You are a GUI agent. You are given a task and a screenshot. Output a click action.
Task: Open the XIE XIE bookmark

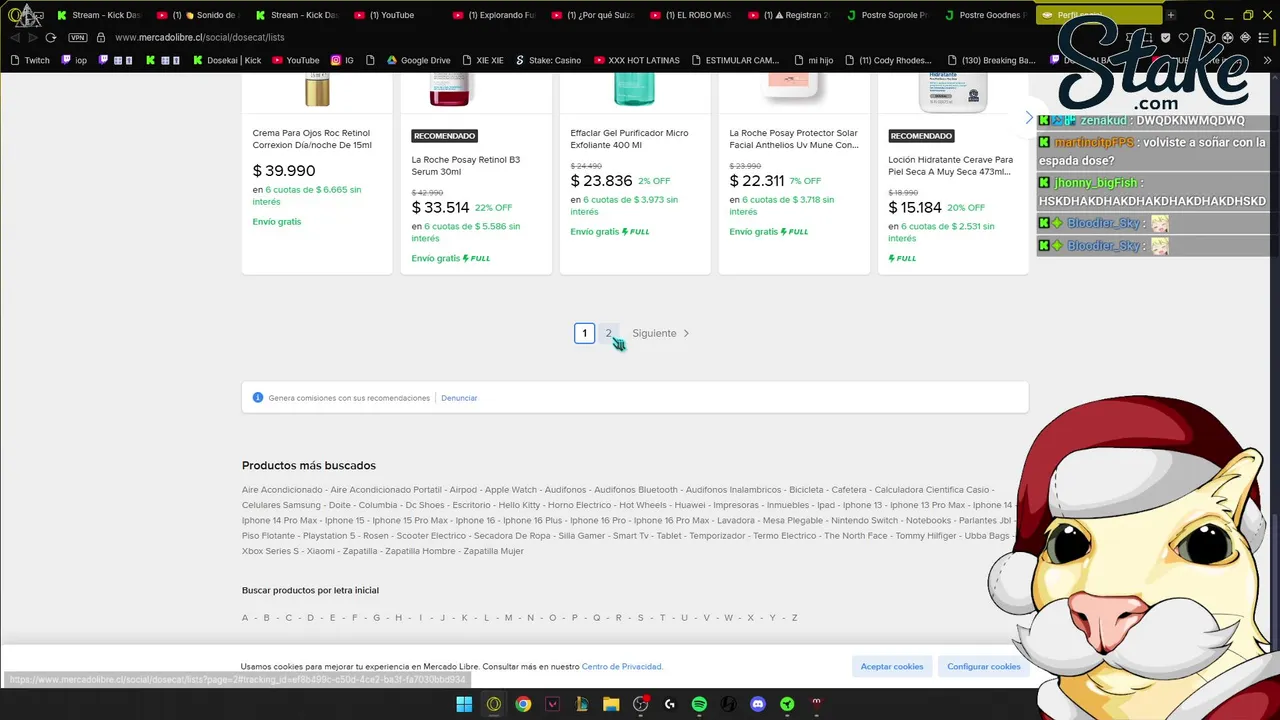482,60
